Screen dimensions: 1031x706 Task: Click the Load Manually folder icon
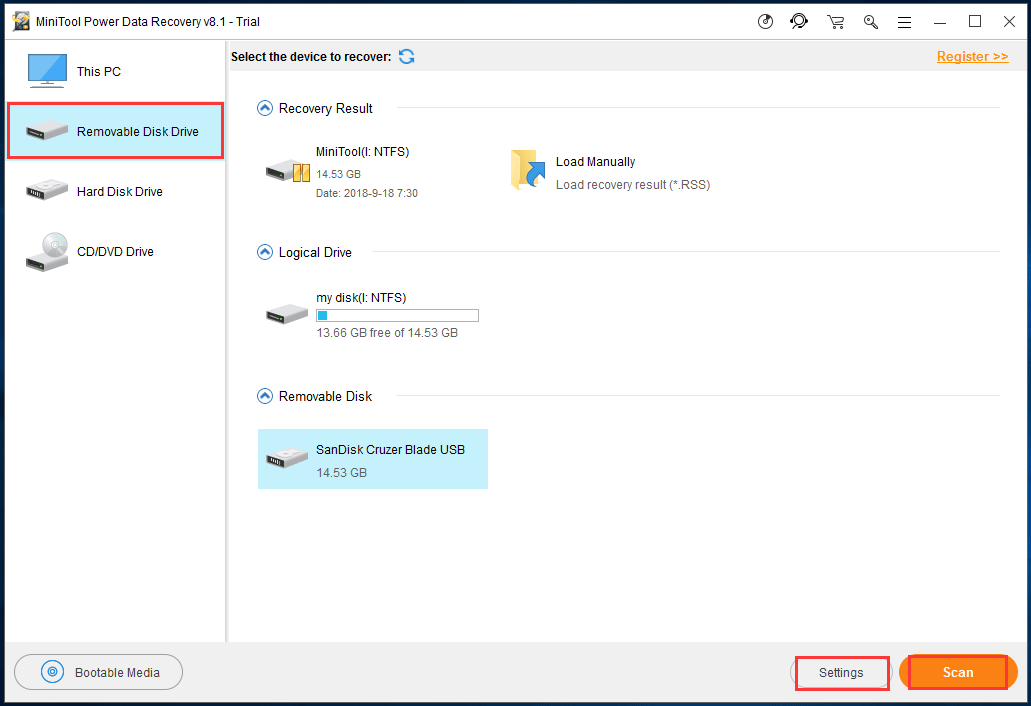528,170
